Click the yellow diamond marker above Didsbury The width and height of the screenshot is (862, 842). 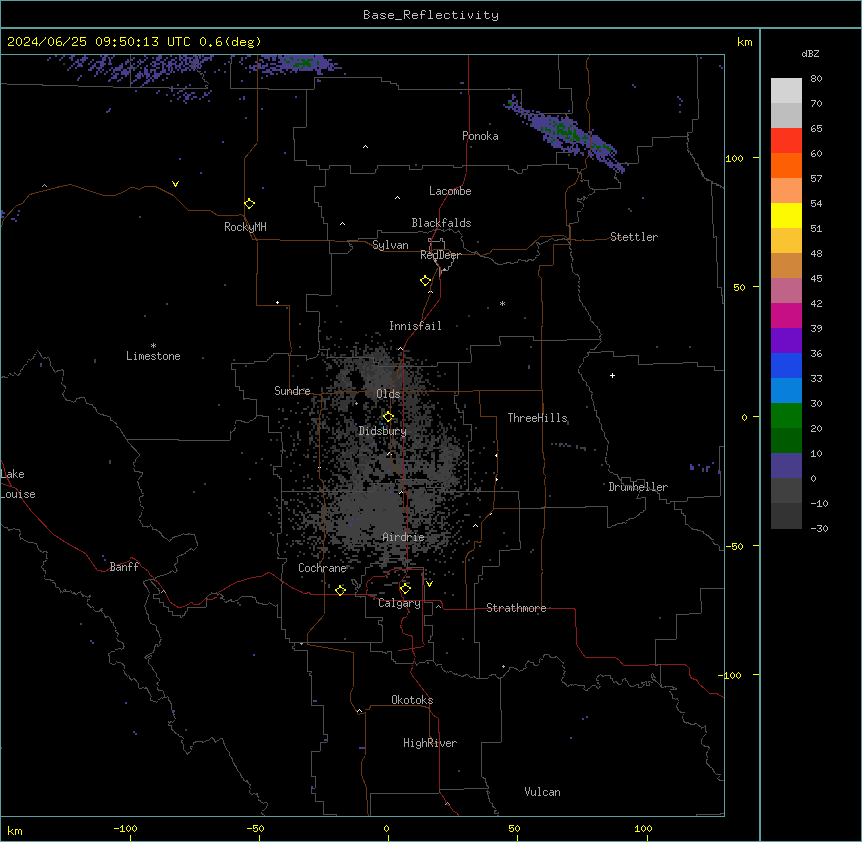click(388, 417)
